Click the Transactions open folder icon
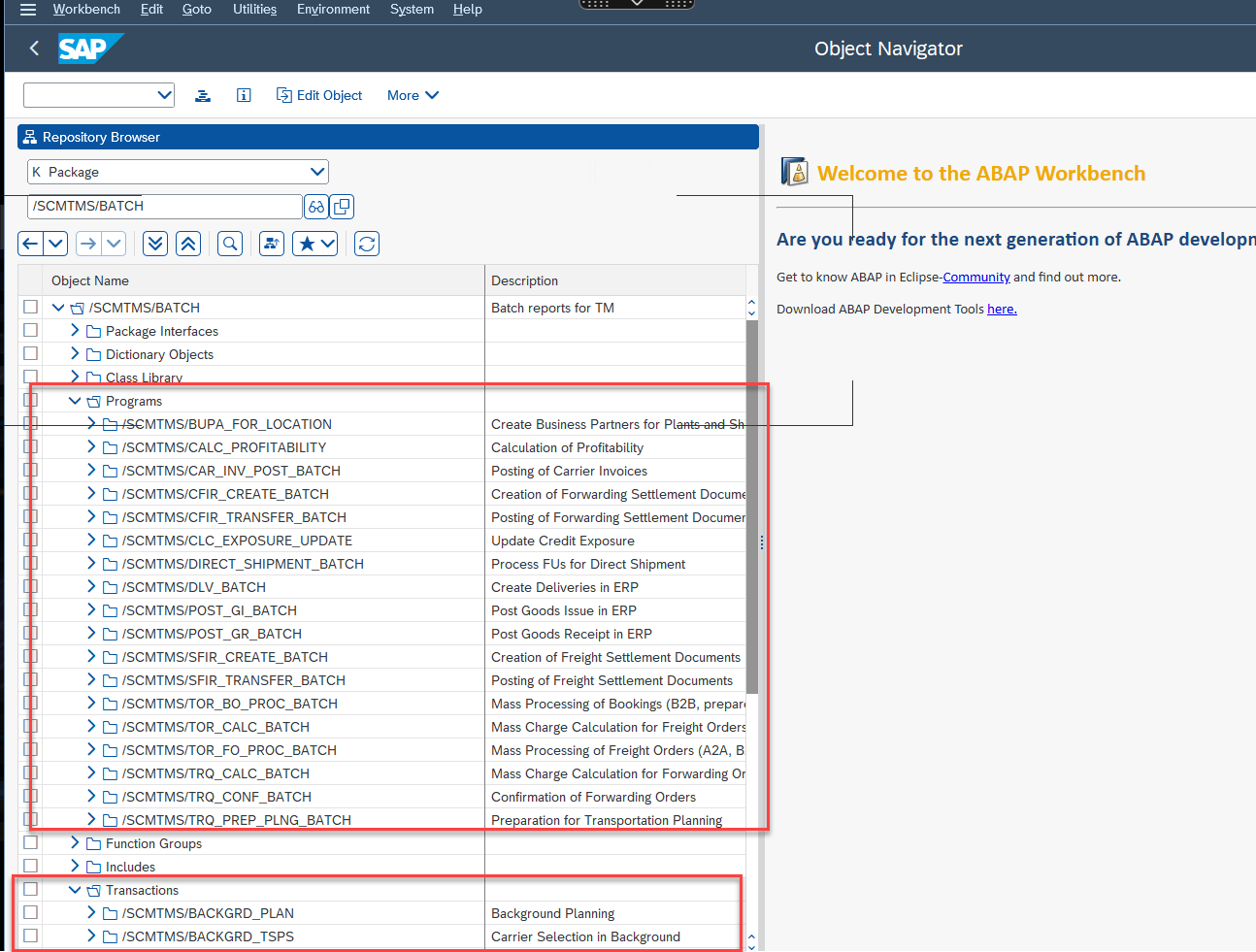Image resolution: width=1256 pixels, height=952 pixels. point(93,891)
